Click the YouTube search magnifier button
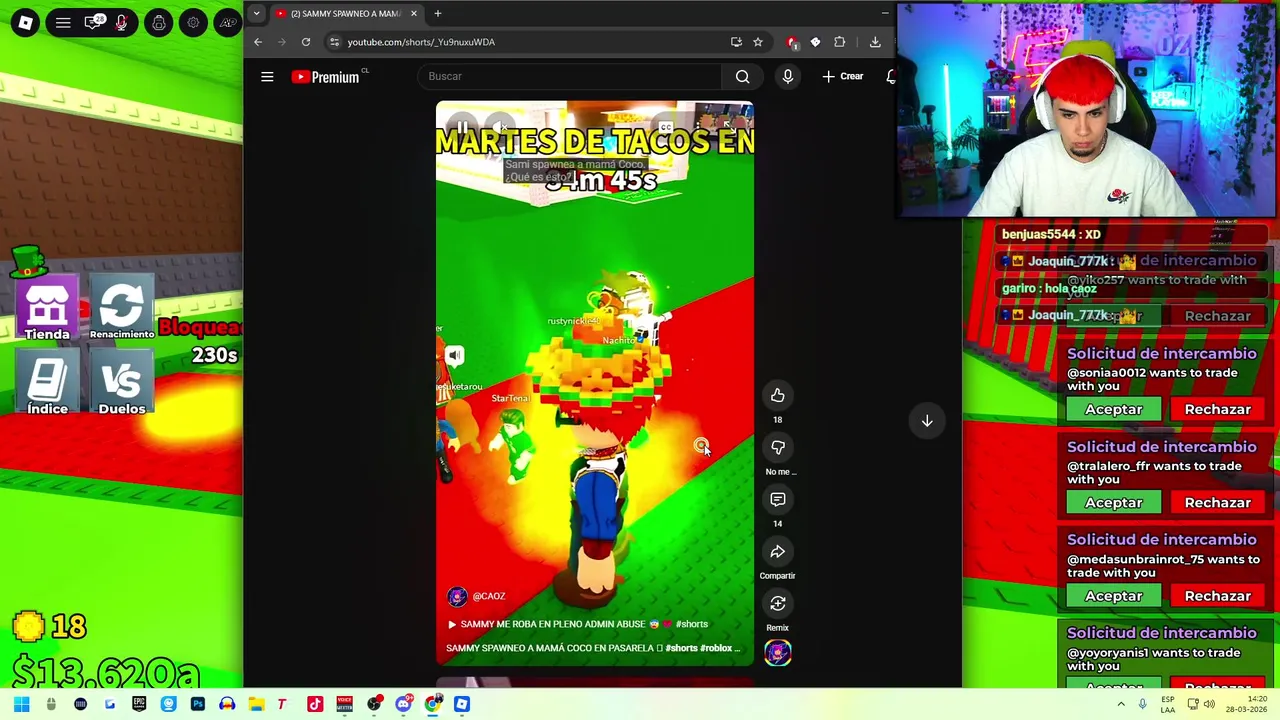1280x720 pixels. (742, 76)
